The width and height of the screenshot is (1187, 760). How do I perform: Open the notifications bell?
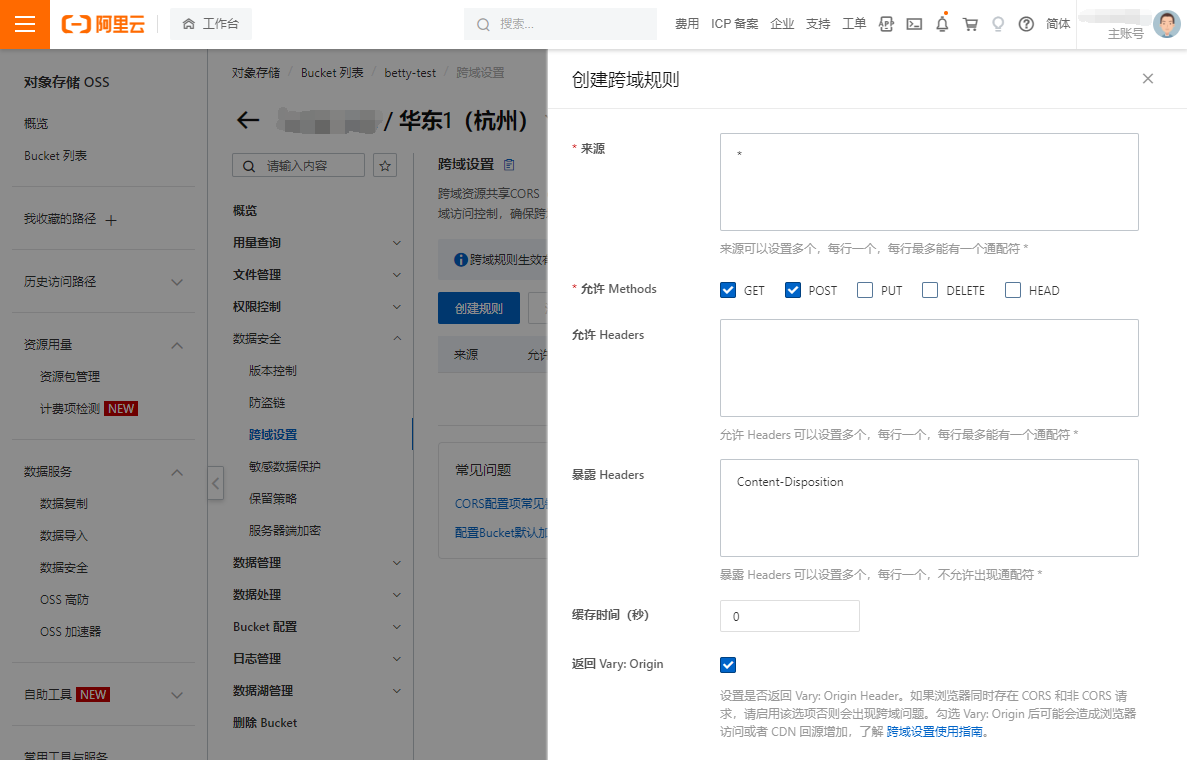[x=941, y=24]
